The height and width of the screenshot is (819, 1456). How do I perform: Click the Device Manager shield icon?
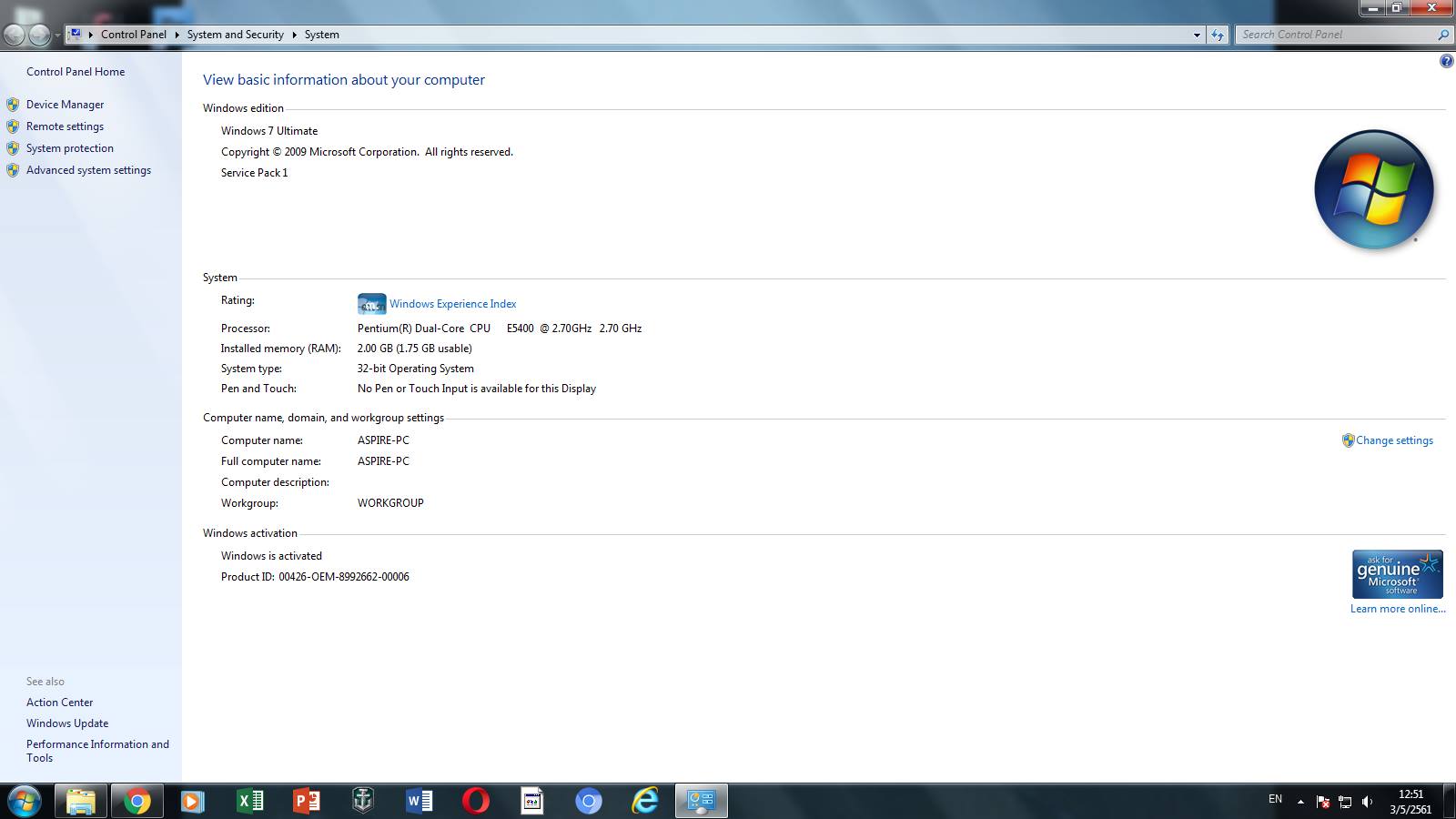coord(13,105)
